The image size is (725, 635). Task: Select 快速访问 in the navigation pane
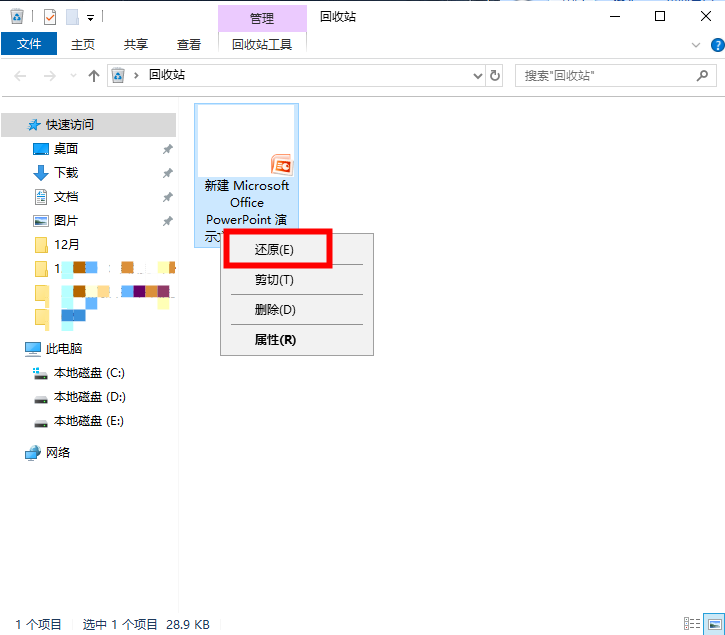coord(89,125)
